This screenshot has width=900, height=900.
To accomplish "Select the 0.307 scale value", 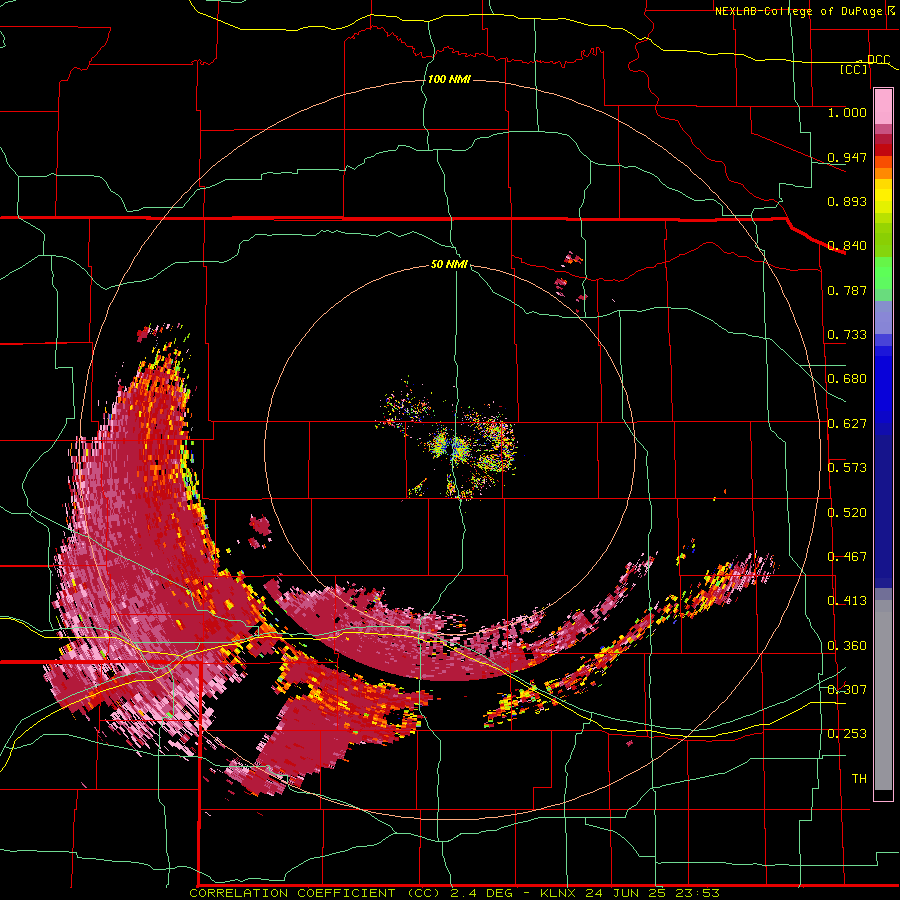I will pyautogui.click(x=847, y=690).
